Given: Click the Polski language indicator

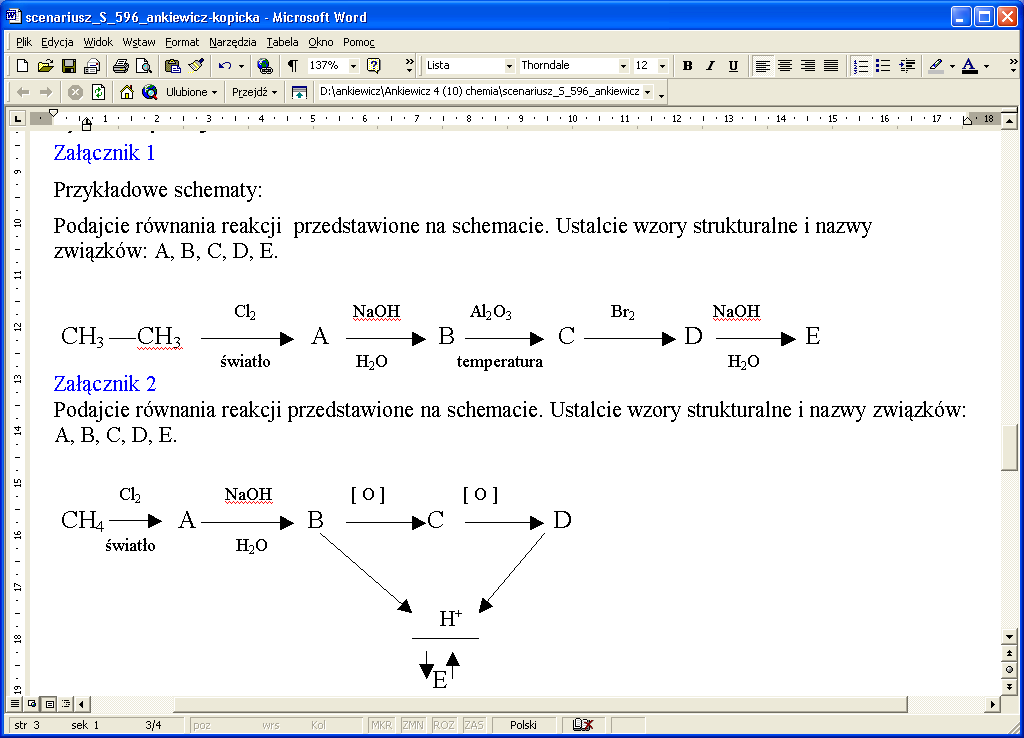Looking at the screenshot, I should pos(523,725).
